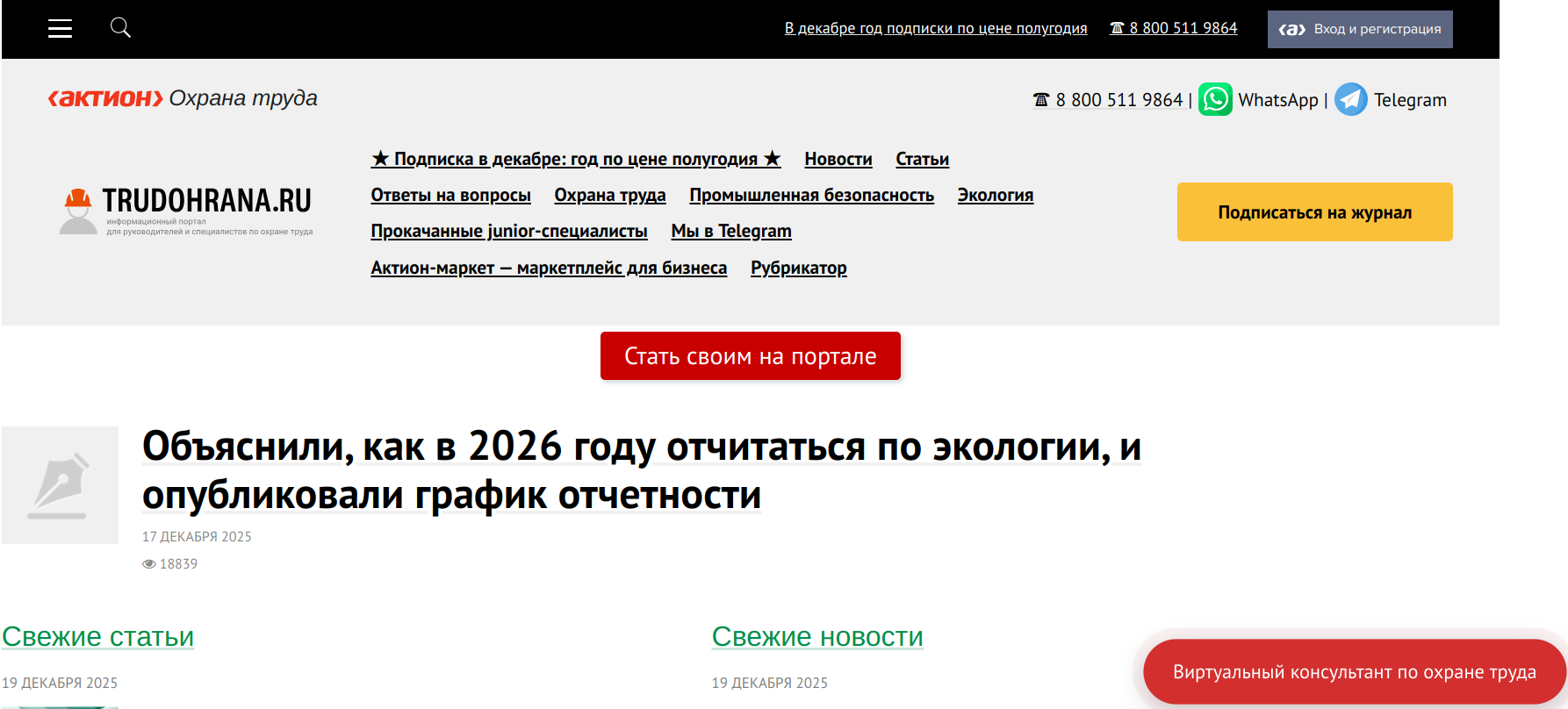Click the search magnifier icon
The height and width of the screenshot is (709, 1568).
tap(120, 28)
